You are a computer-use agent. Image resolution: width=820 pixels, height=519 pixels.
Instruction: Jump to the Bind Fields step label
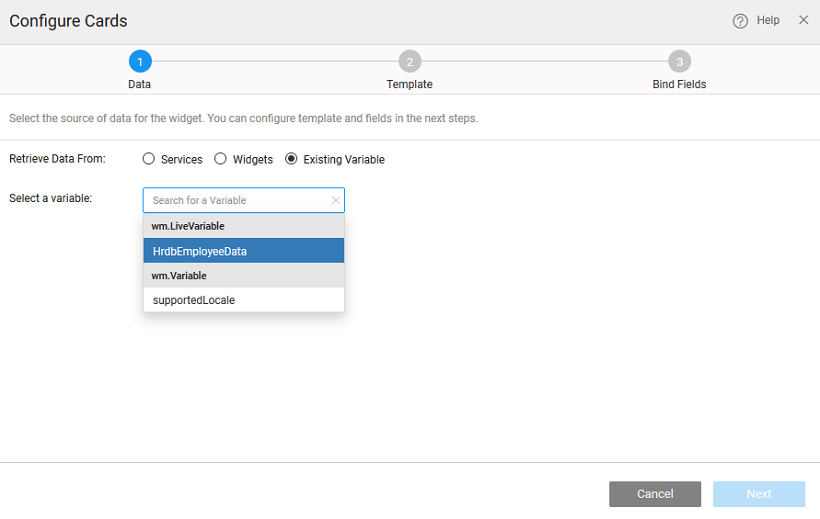pos(680,85)
